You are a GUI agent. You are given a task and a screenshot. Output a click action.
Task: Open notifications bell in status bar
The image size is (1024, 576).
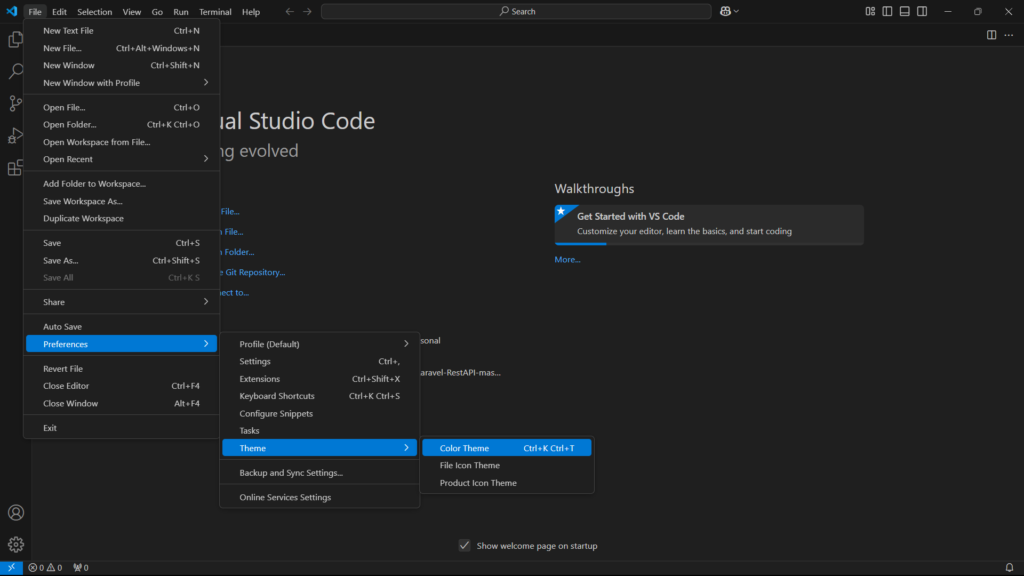point(1009,568)
